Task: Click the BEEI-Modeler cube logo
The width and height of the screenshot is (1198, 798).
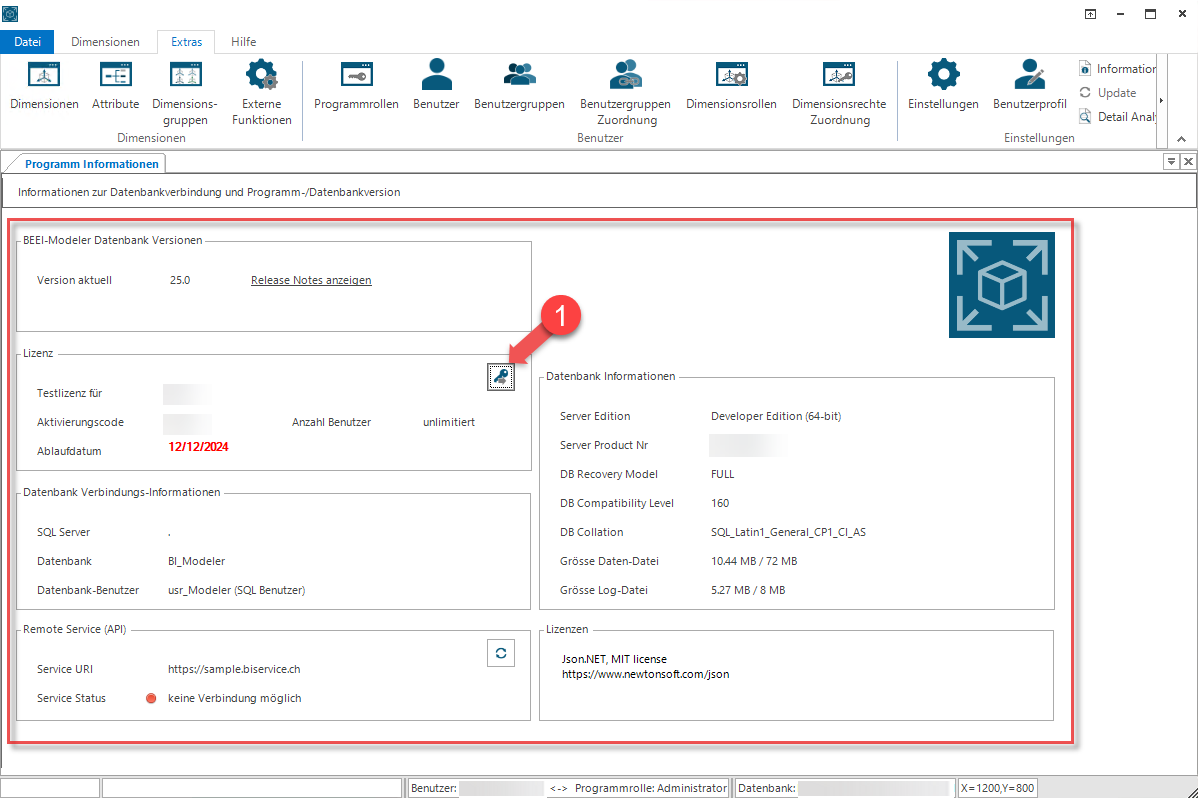Action: click(1002, 285)
